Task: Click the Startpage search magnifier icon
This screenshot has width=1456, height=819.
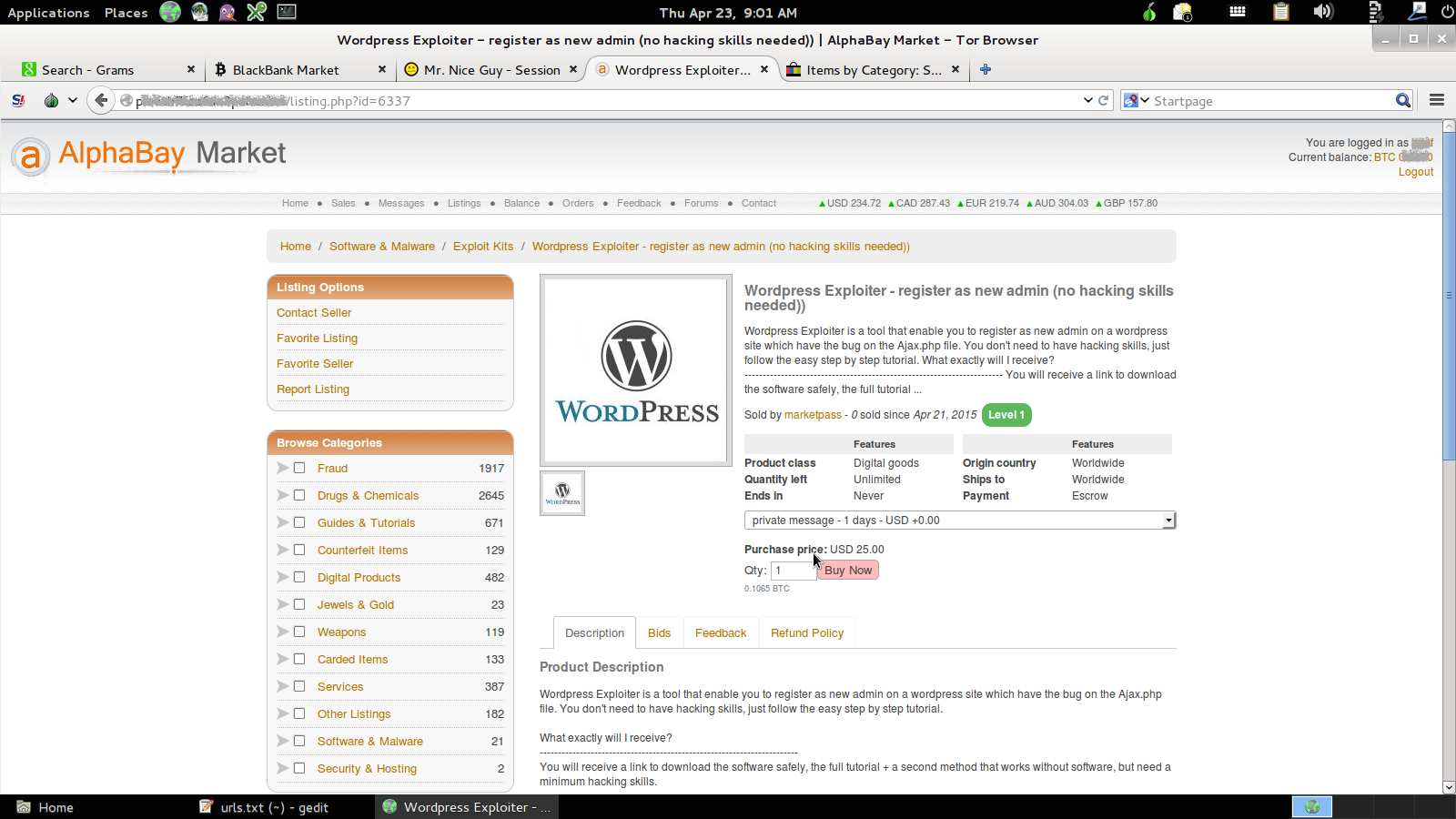Action: [x=1403, y=100]
